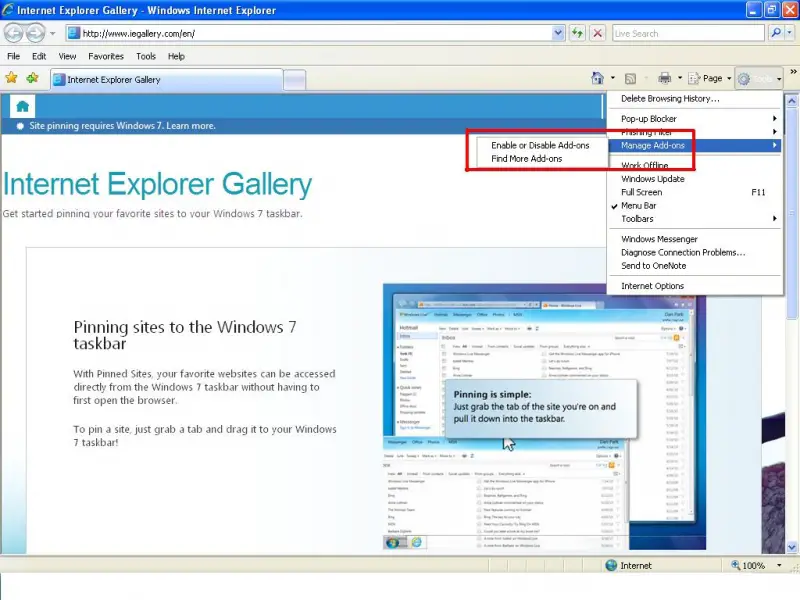Viewport: 800px width, 600px height.
Task: Click the 'Pinning sites to the Windows 7' heading
Action: [x=185, y=335]
